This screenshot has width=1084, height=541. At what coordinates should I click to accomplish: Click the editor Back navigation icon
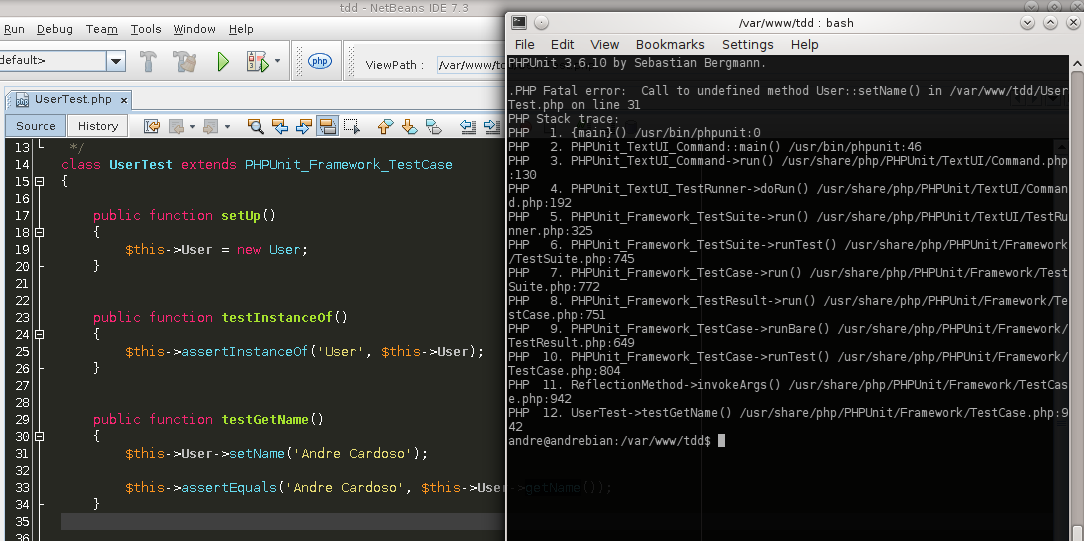pos(176,126)
